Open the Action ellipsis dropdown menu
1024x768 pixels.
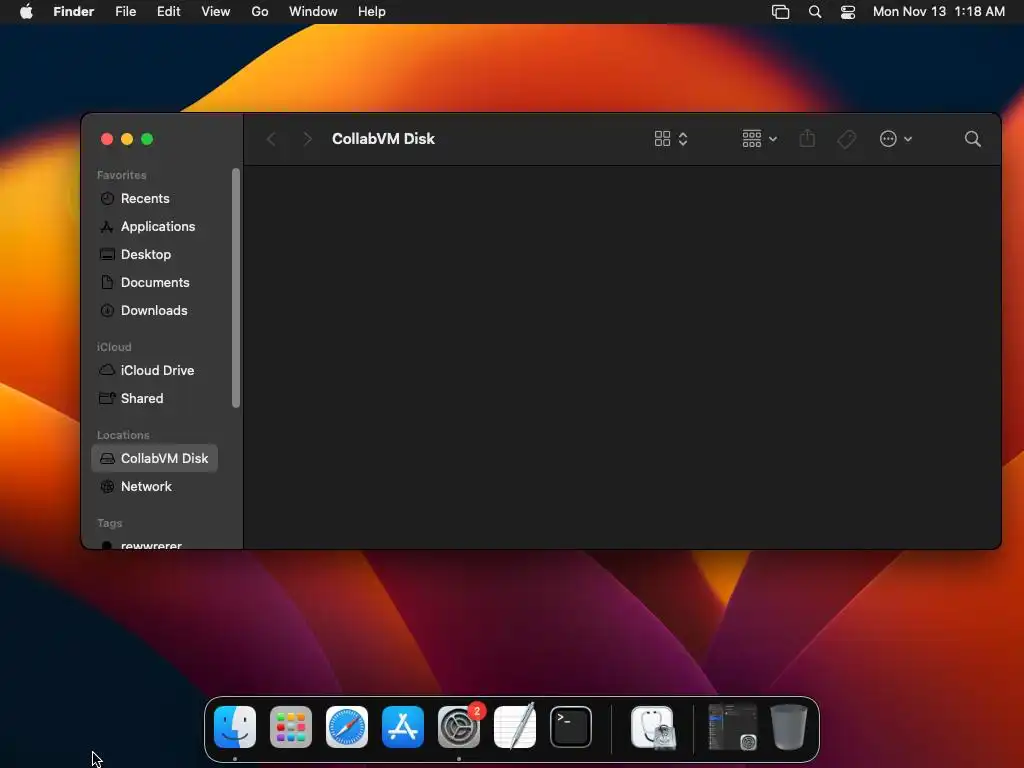tap(895, 138)
